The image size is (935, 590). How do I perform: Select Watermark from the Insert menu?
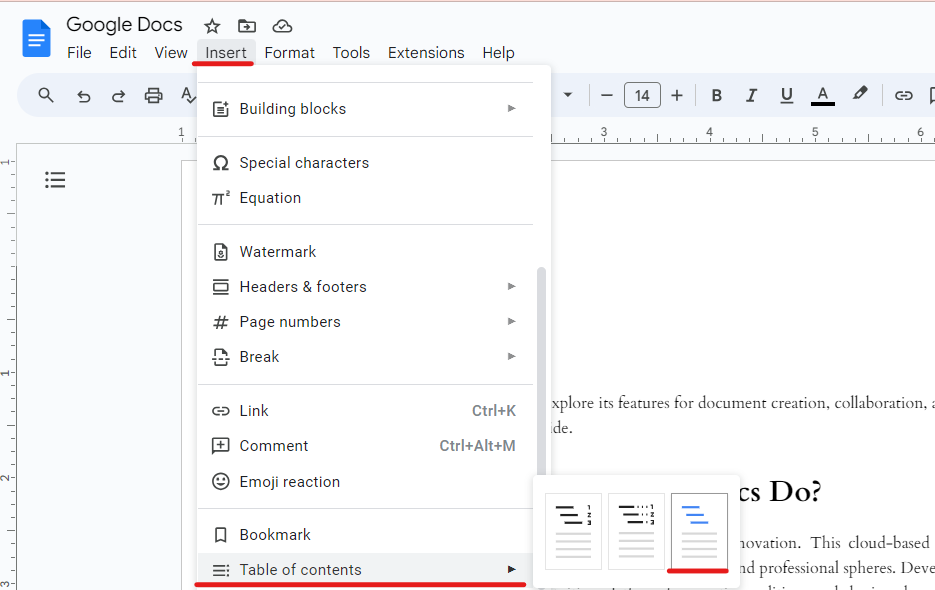[278, 252]
